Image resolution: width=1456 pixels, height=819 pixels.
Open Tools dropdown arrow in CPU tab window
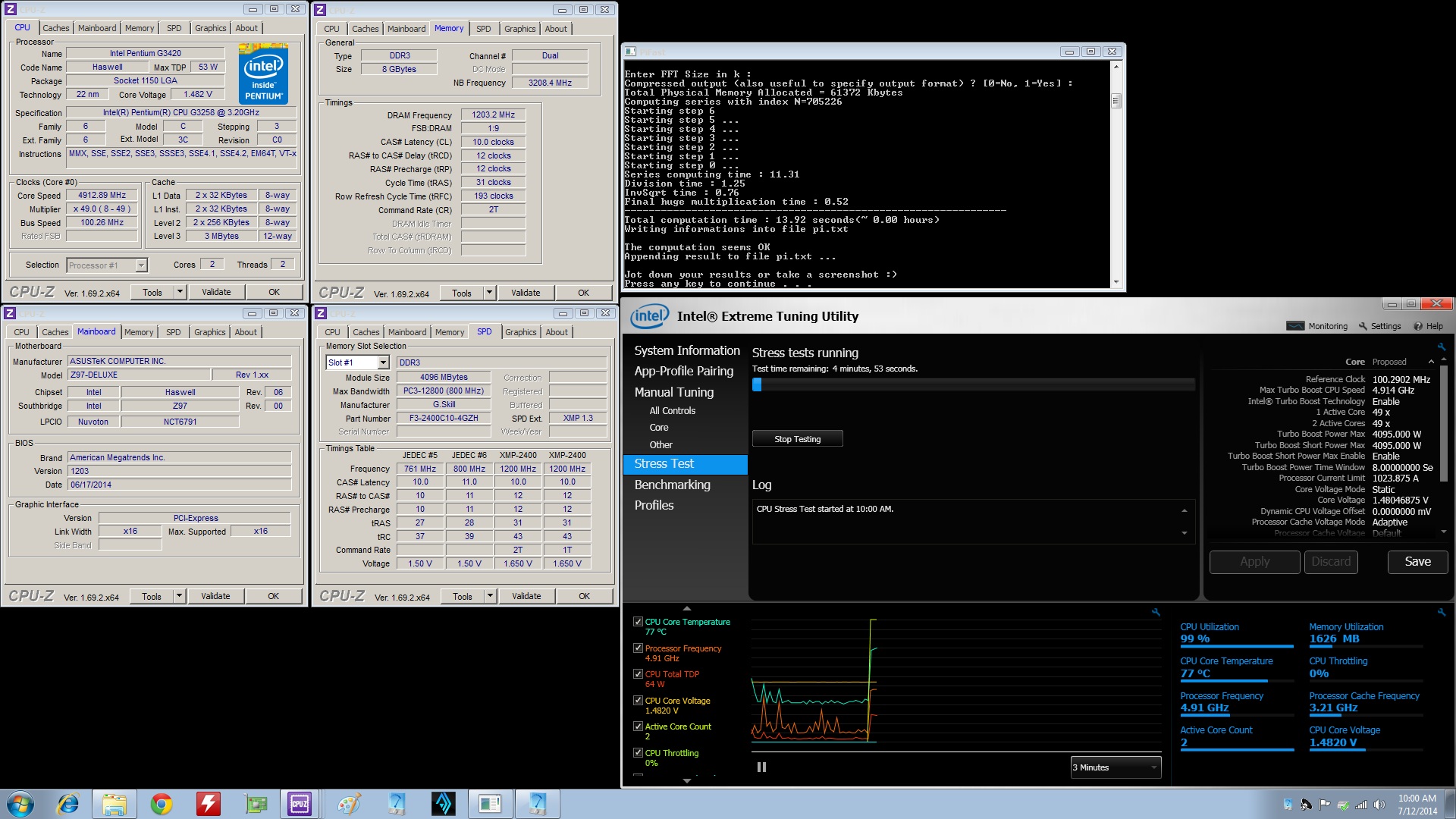(x=180, y=292)
